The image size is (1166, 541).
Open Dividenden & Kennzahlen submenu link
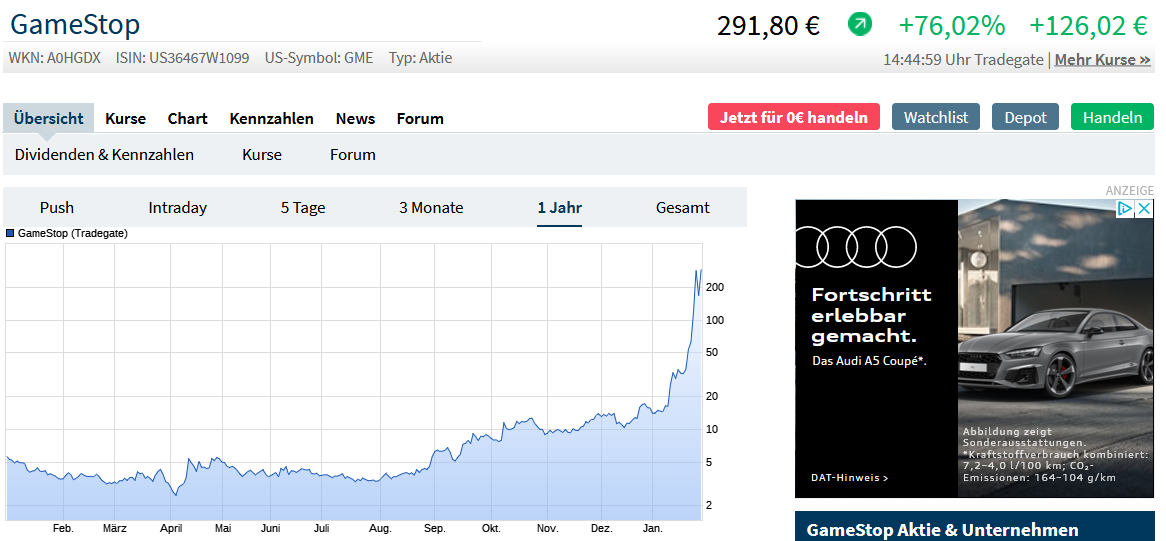pos(104,155)
